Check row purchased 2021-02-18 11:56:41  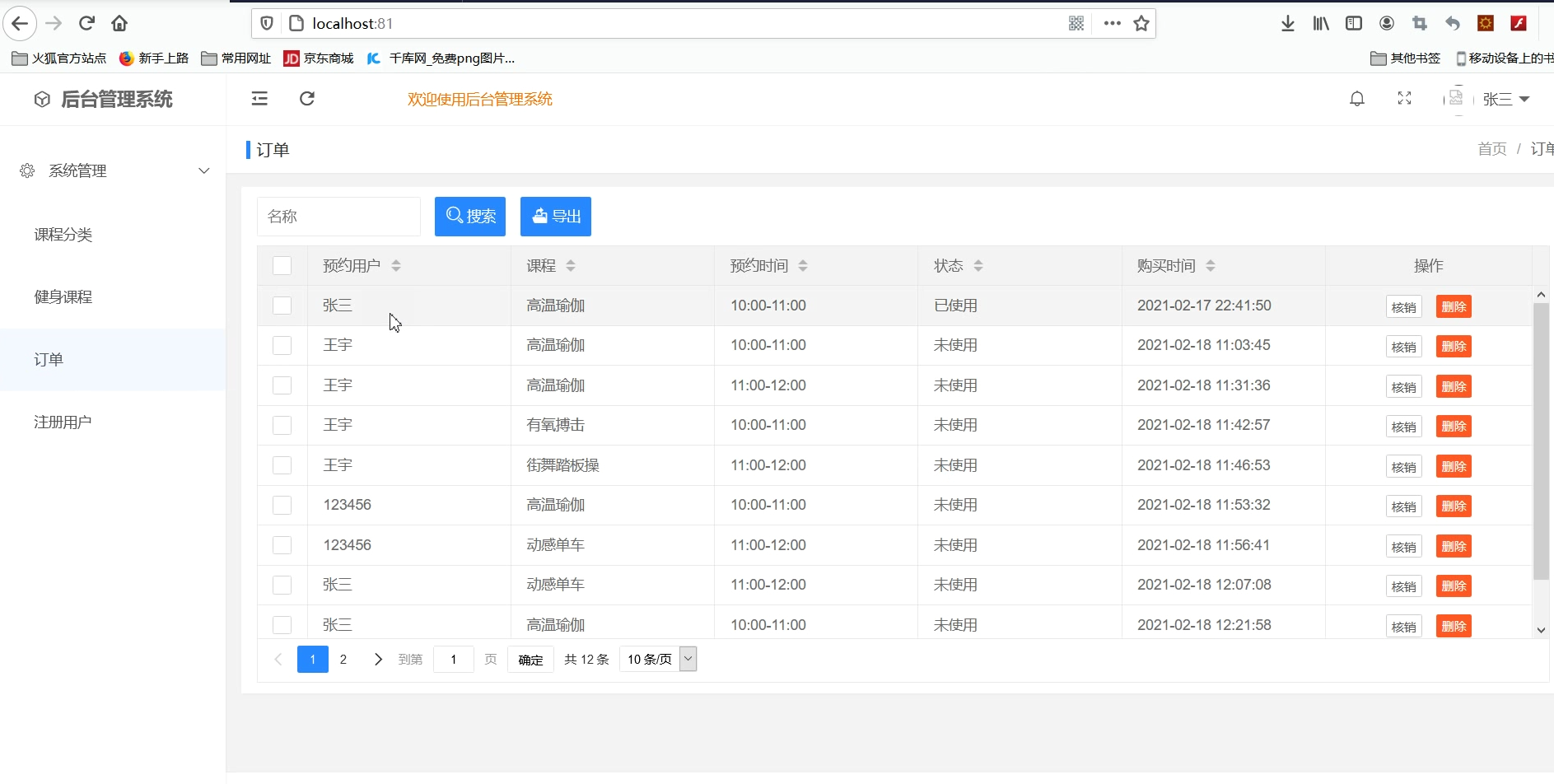(x=282, y=545)
